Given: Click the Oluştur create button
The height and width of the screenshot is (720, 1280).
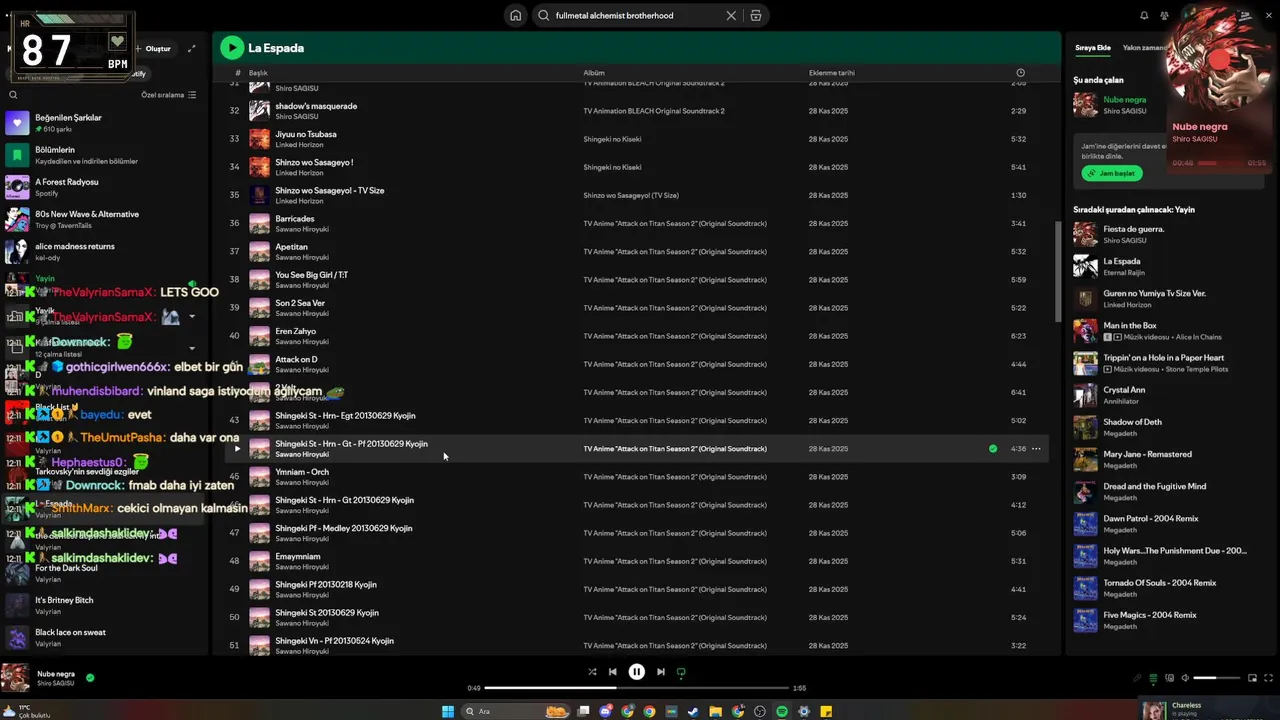Looking at the screenshot, I should 154,48.
